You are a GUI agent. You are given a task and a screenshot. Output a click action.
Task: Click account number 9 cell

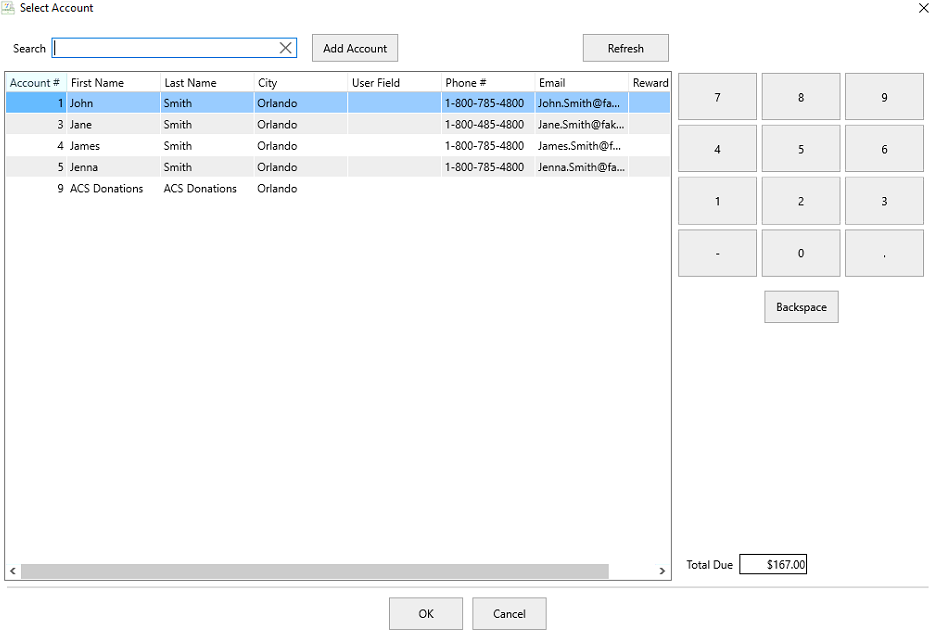pyautogui.click(x=36, y=189)
